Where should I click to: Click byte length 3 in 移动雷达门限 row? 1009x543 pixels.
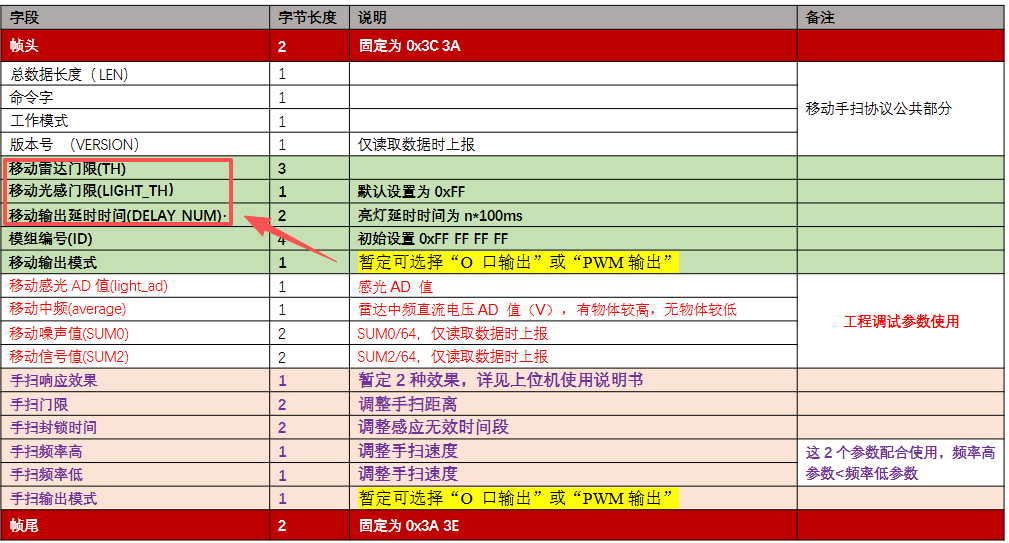coord(282,169)
